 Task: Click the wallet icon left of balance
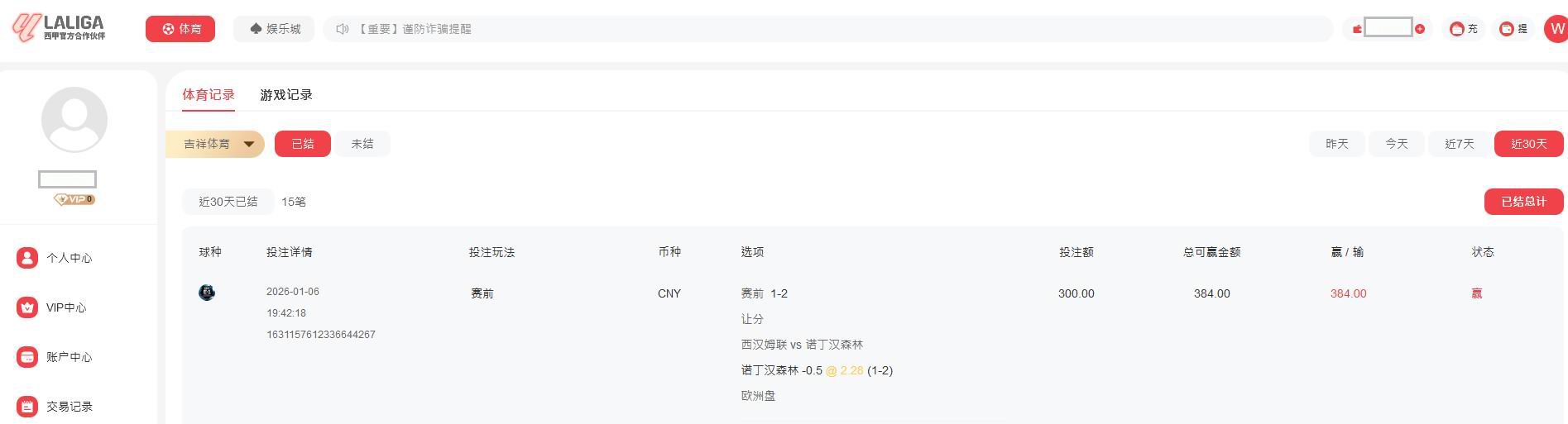coord(1357,29)
